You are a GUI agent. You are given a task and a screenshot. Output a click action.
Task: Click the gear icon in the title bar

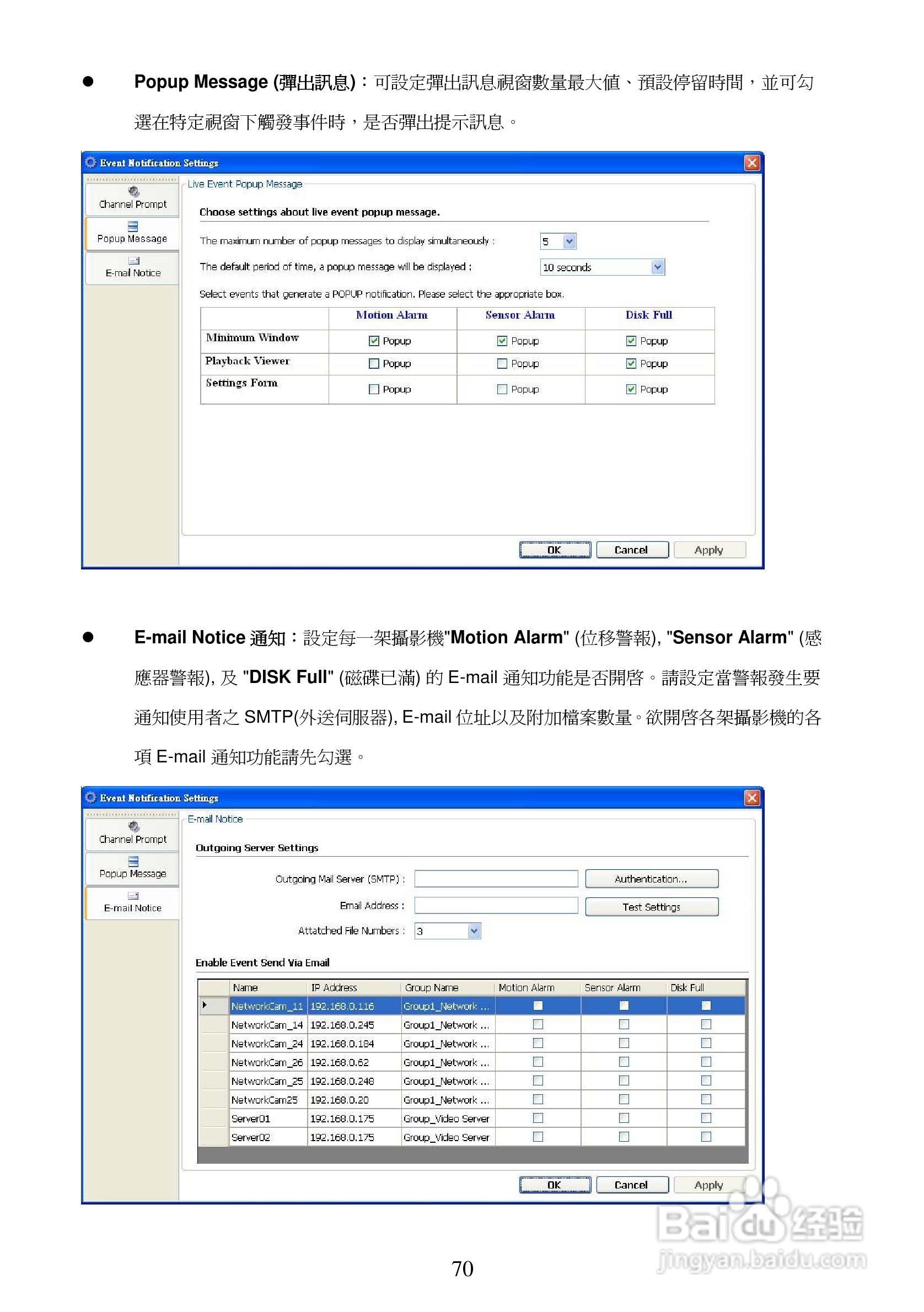[92, 163]
